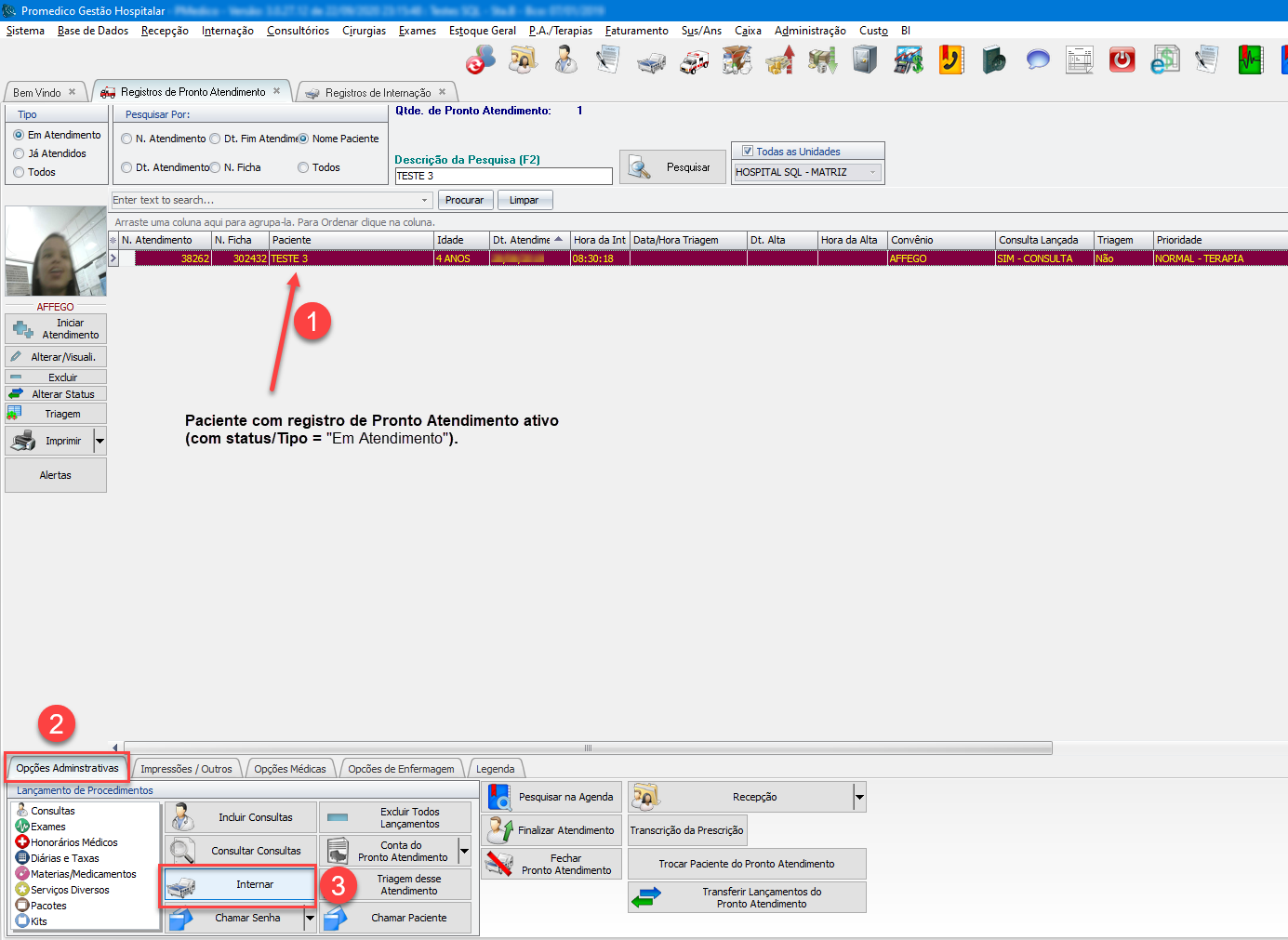Select the 'Já Atendidos' radio option
Viewport: 1288px width, 940px height.
click(x=20, y=153)
